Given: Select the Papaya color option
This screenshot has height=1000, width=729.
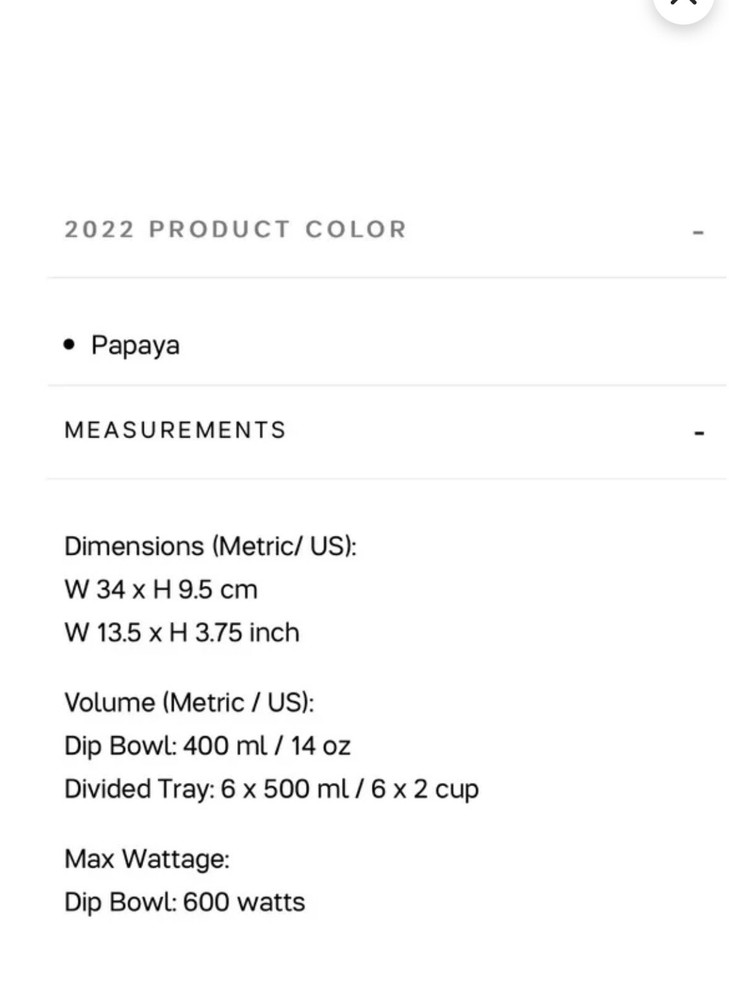Looking at the screenshot, I should pos(135,345).
